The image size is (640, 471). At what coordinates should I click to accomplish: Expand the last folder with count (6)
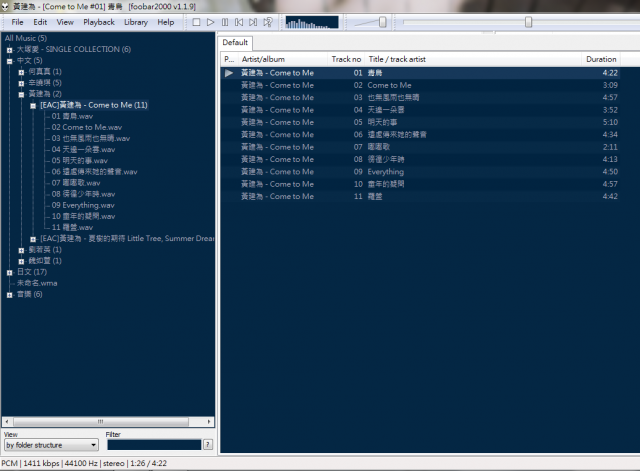(9, 295)
